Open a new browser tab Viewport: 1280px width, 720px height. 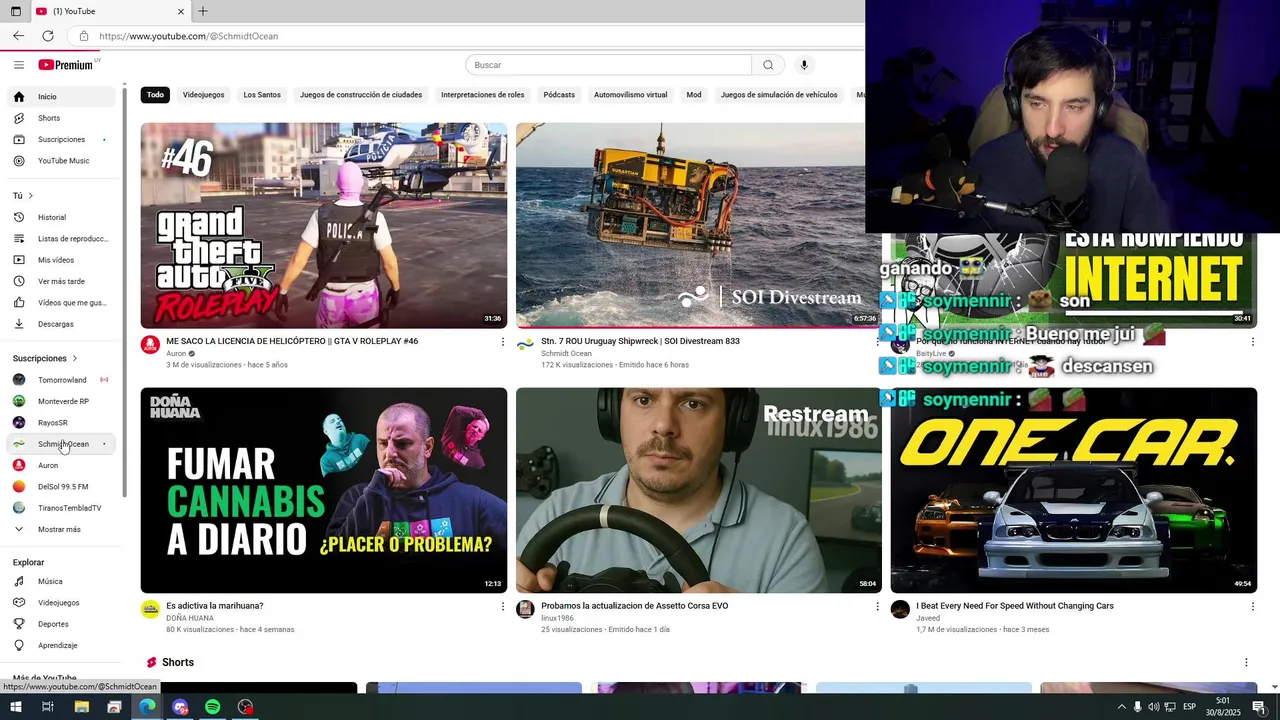tap(203, 11)
